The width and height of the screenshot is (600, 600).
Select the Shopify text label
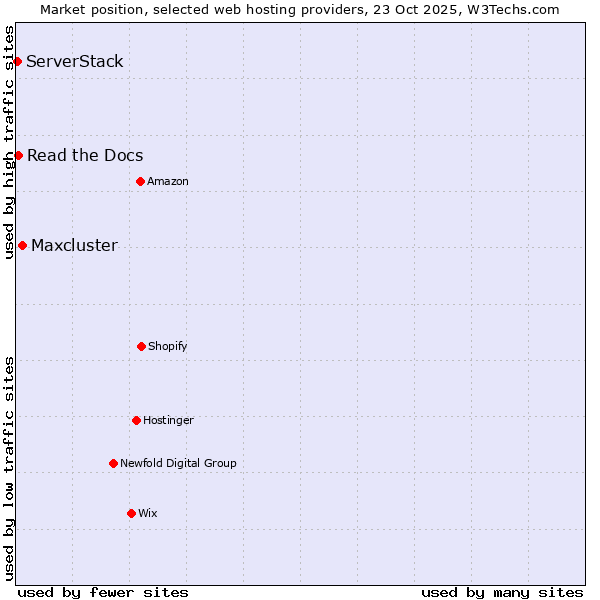[168, 346]
